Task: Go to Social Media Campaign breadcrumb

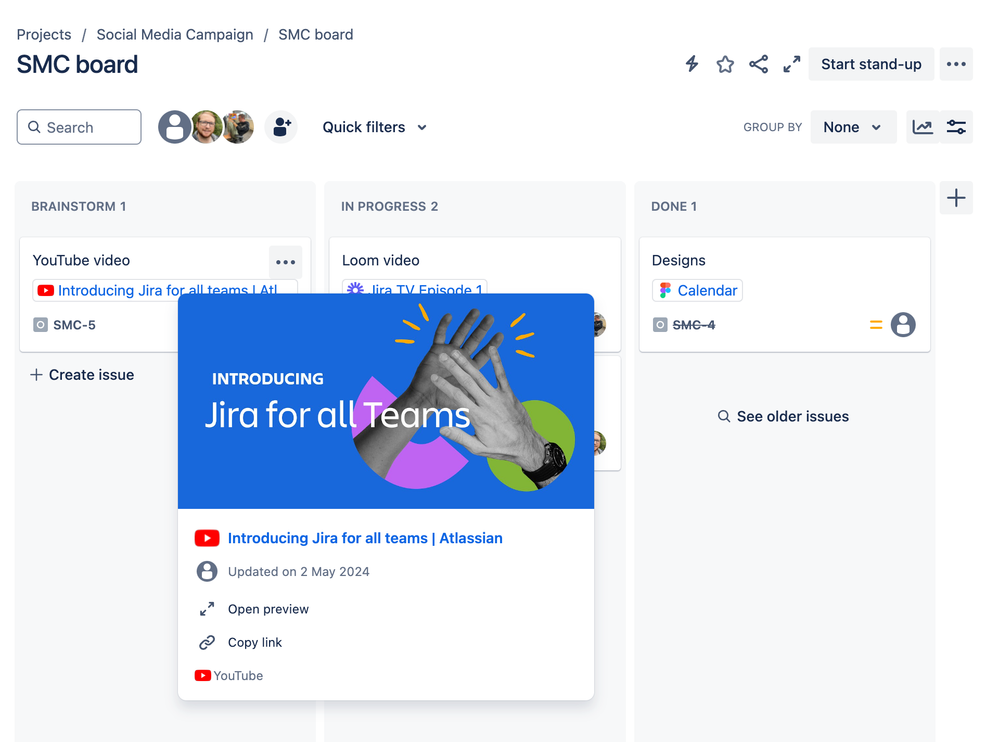Action: pyautogui.click(x=175, y=34)
